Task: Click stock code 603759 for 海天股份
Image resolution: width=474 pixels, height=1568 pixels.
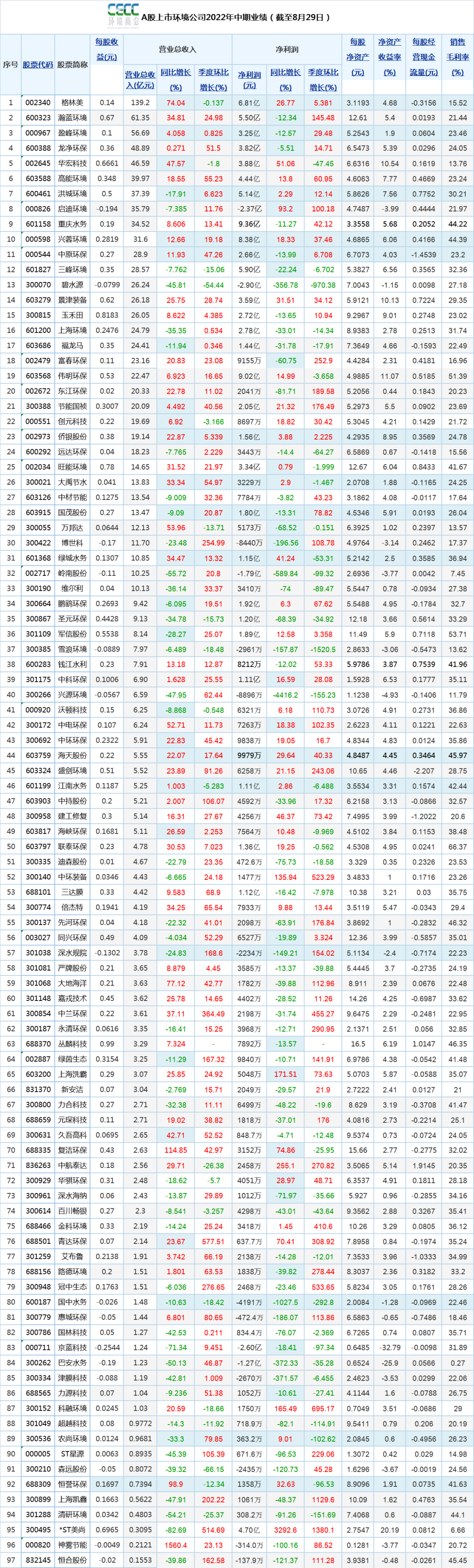Action: tap(38, 755)
